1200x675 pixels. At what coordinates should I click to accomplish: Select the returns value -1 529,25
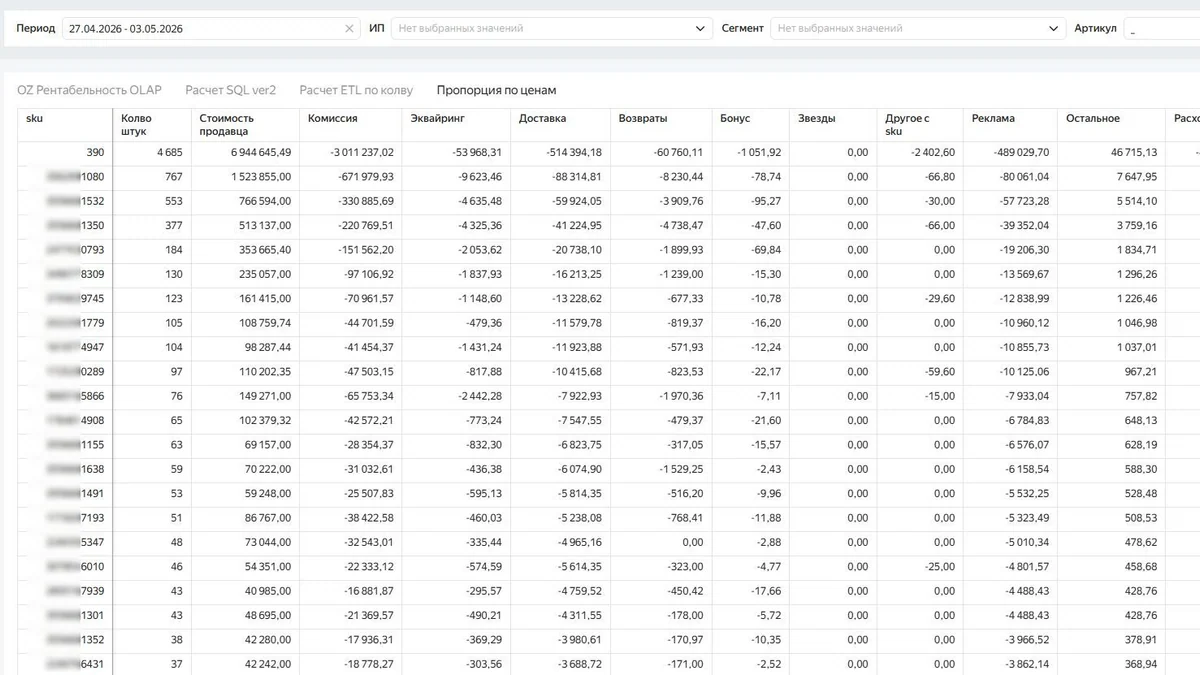(680, 469)
